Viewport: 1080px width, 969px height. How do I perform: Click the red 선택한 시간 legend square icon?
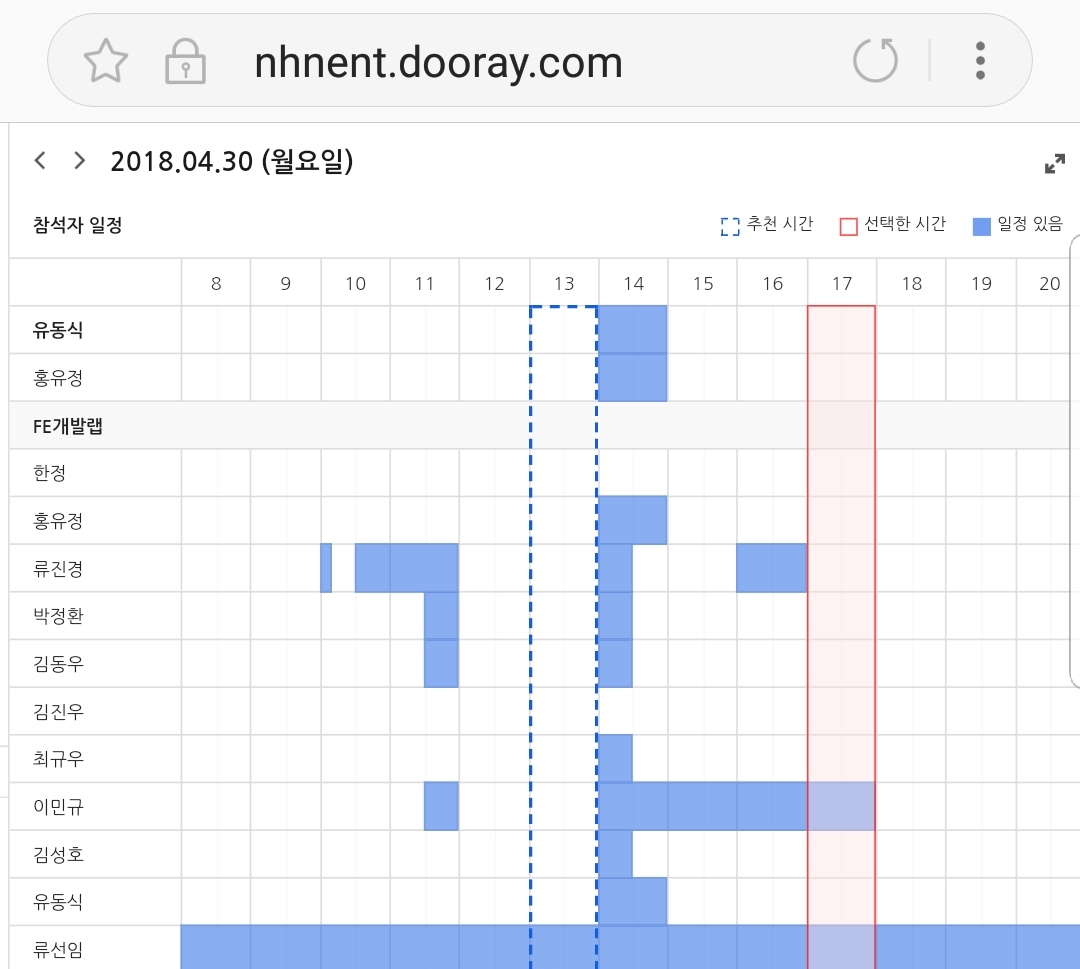click(849, 226)
